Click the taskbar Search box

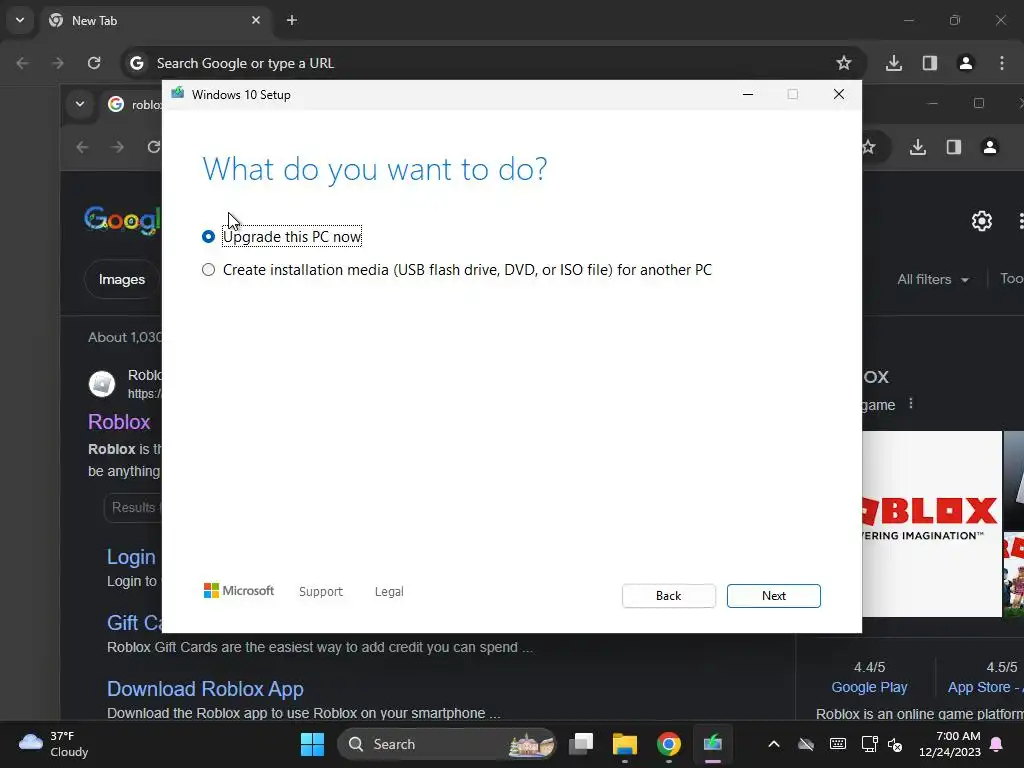446,744
